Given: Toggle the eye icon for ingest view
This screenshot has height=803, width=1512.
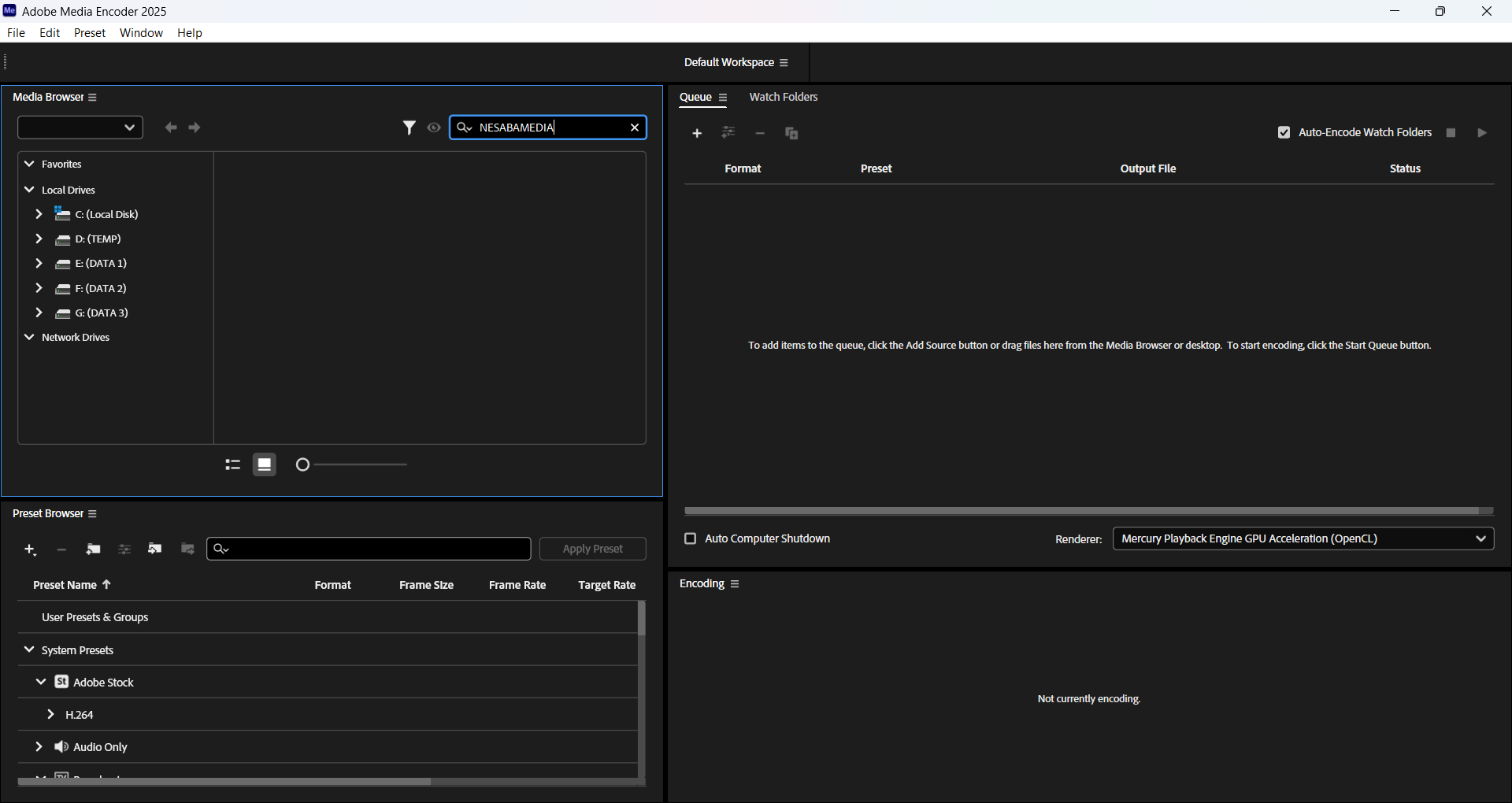Looking at the screenshot, I should pos(434,128).
